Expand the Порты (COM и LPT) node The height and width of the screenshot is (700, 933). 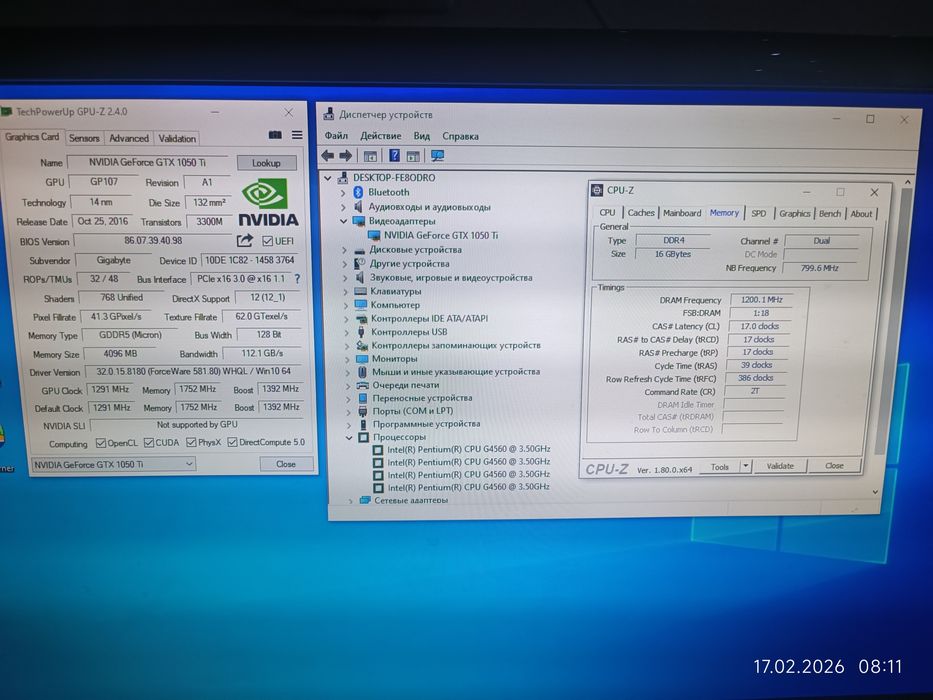click(x=349, y=411)
